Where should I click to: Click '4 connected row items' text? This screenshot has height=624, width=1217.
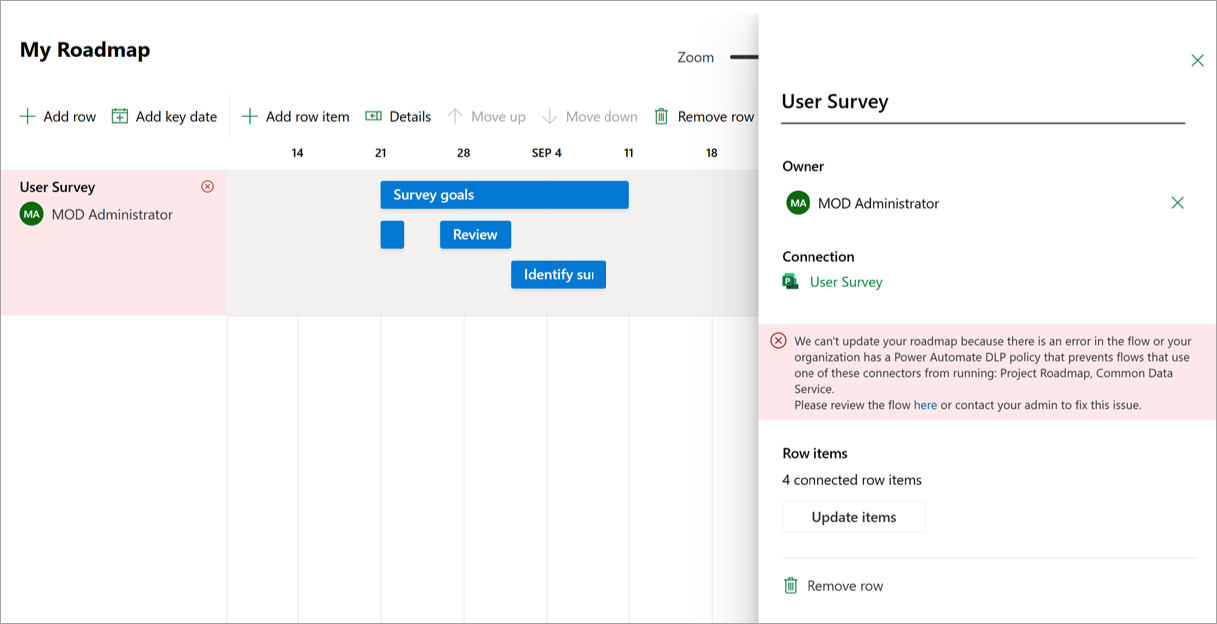coord(852,480)
